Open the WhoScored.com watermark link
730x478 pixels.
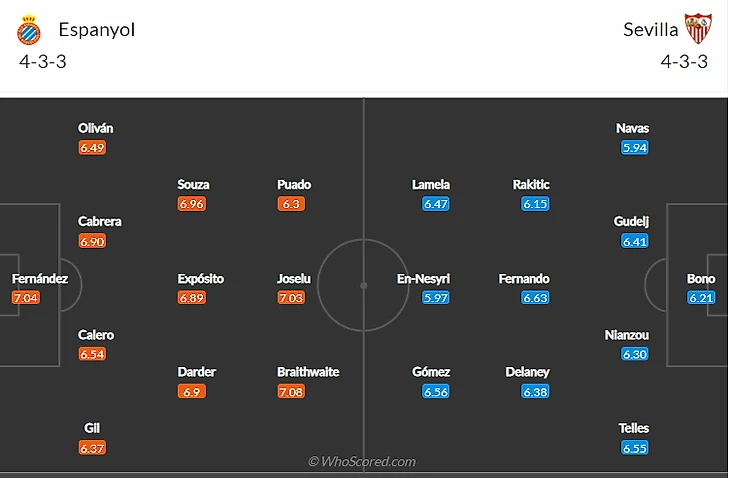[x=362, y=462]
